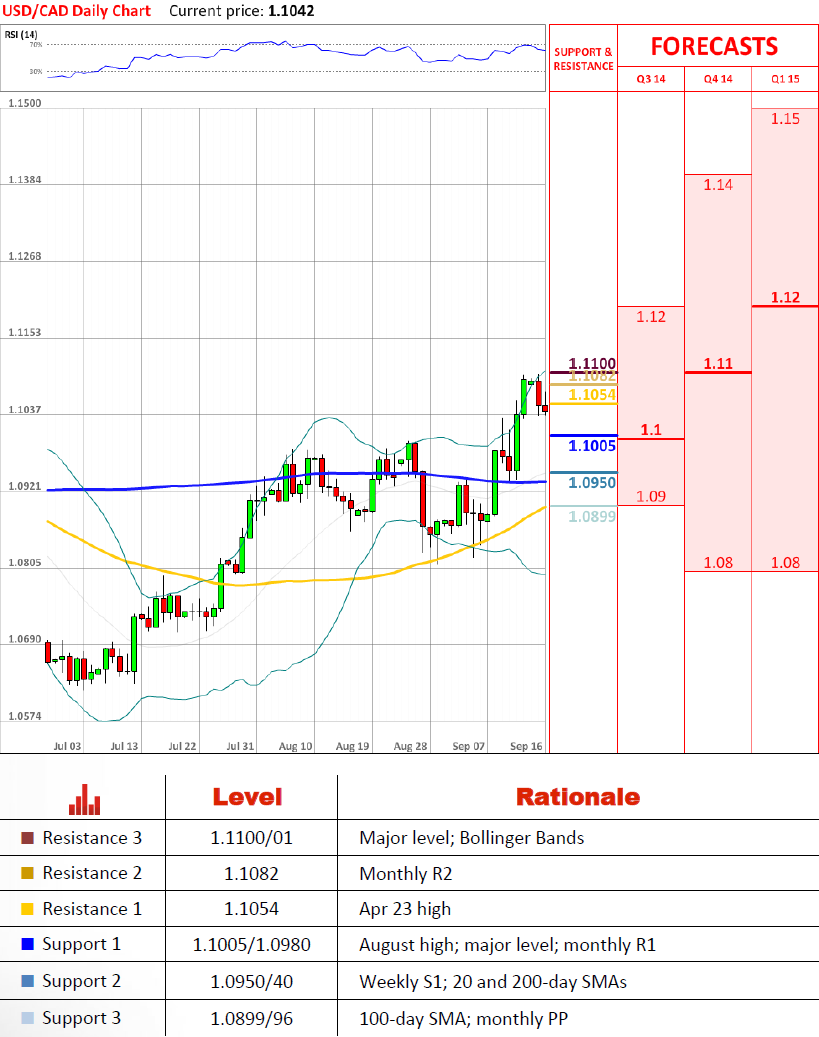This screenshot has width=819, height=1037.
Task: Click the Support 2 steel blue swatch
Action: (x=27, y=981)
